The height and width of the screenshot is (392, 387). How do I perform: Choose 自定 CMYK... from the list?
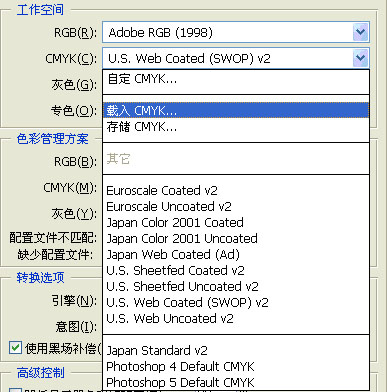pyautogui.click(x=236, y=79)
